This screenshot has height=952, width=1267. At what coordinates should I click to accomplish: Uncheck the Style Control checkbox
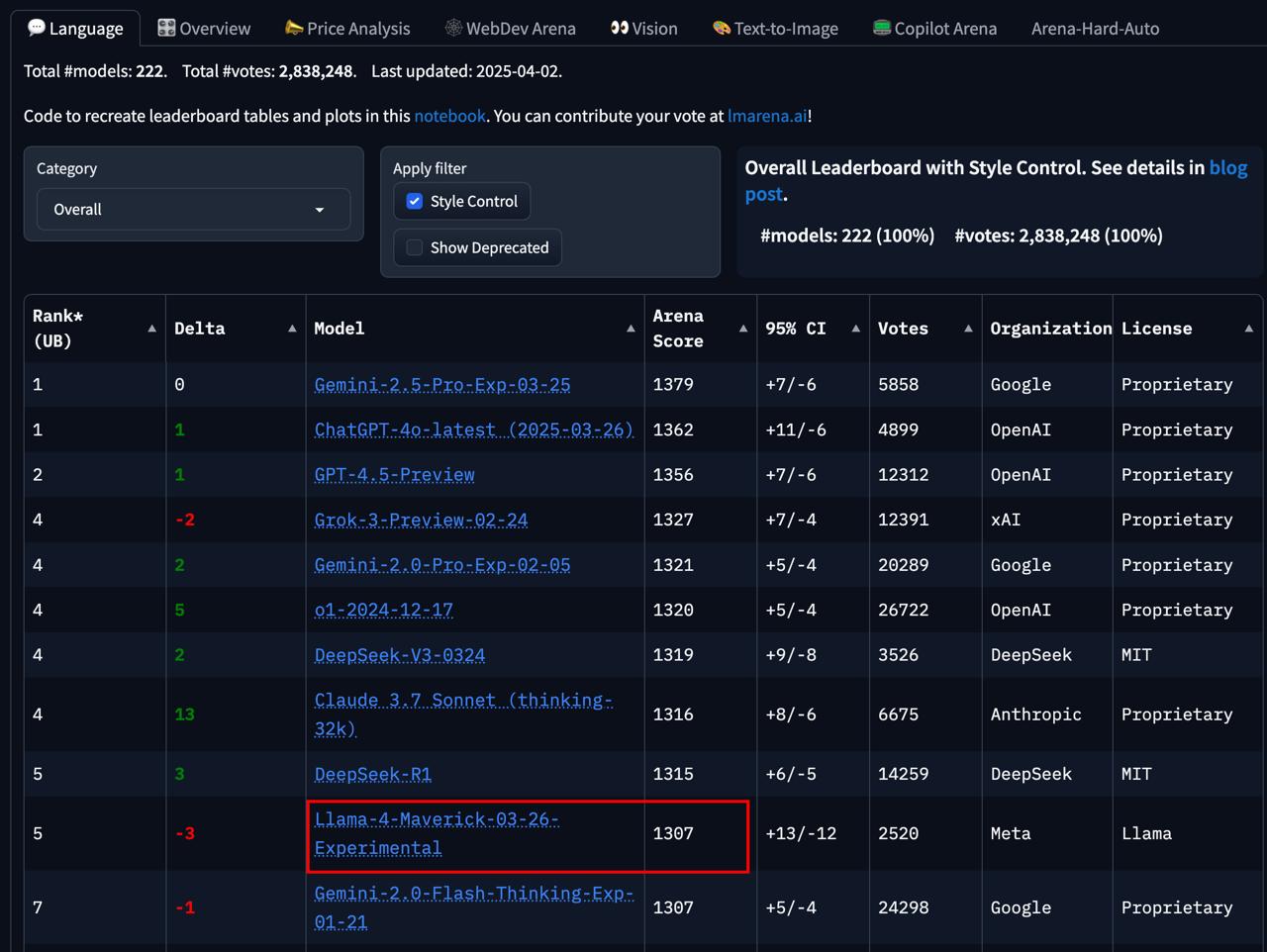tap(415, 201)
